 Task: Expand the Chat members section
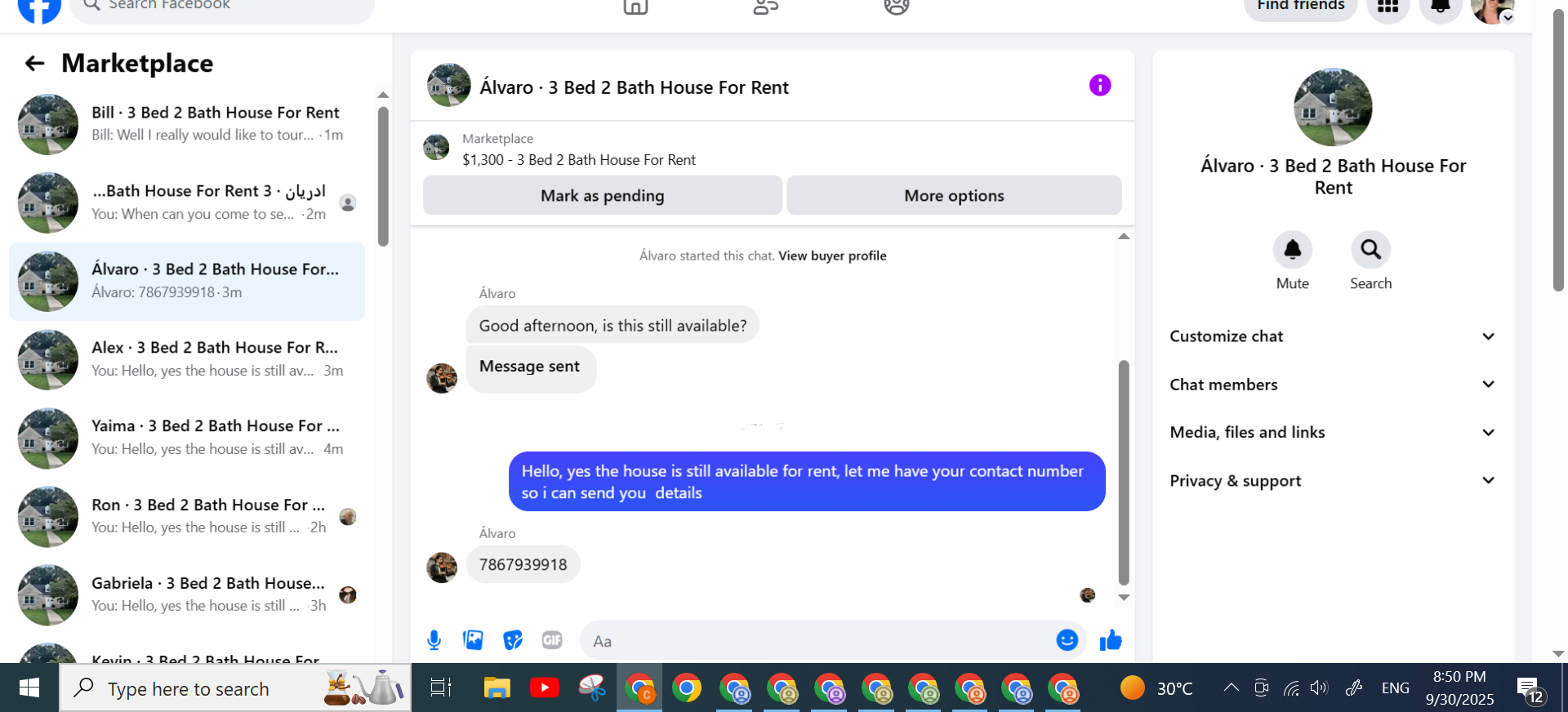[x=1333, y=385]
